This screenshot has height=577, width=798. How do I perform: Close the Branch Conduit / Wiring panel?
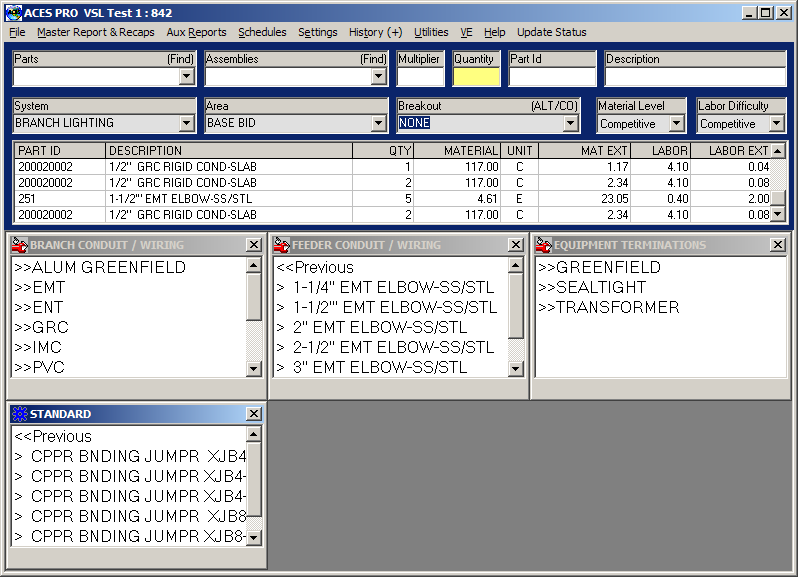253,245
